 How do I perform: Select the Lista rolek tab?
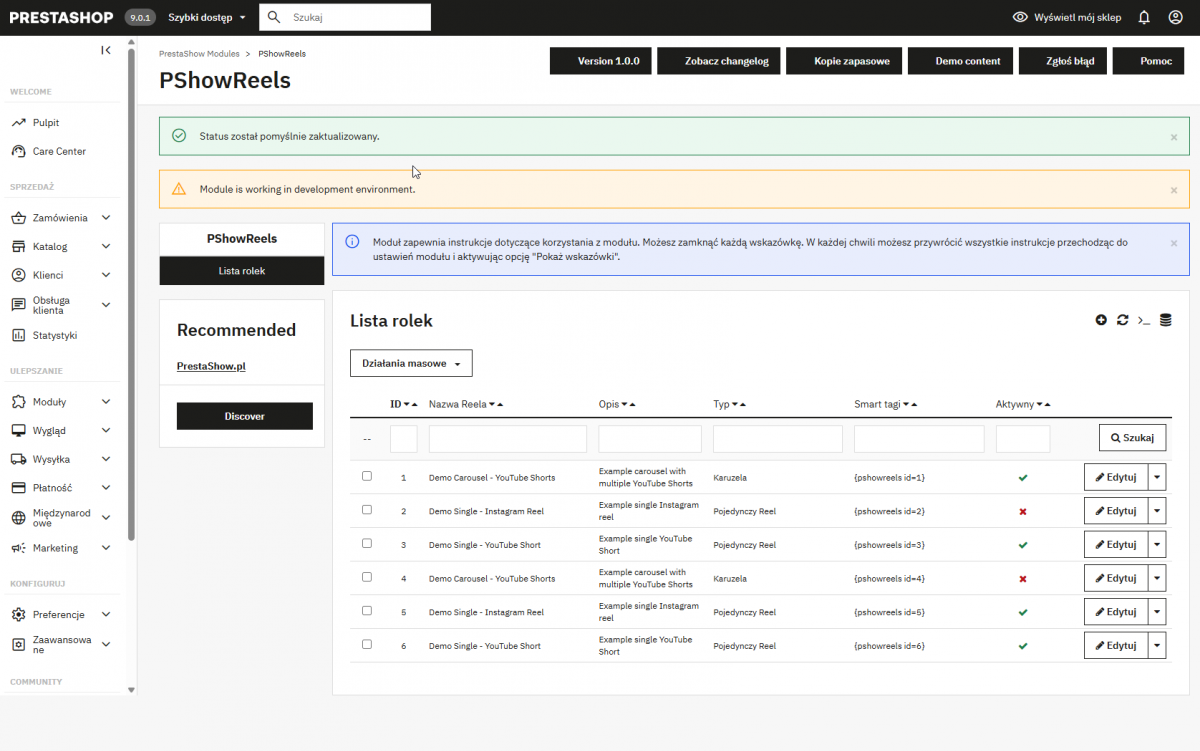[241, 270]
